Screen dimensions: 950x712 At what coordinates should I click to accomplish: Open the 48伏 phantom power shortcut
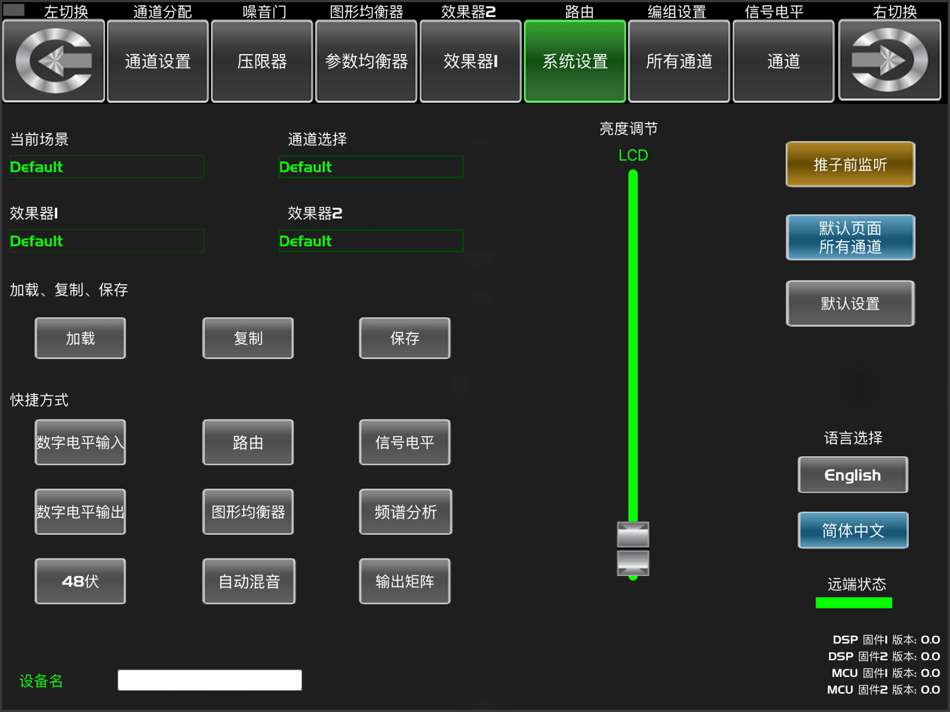pyautogui.click(x=80, y=581)
